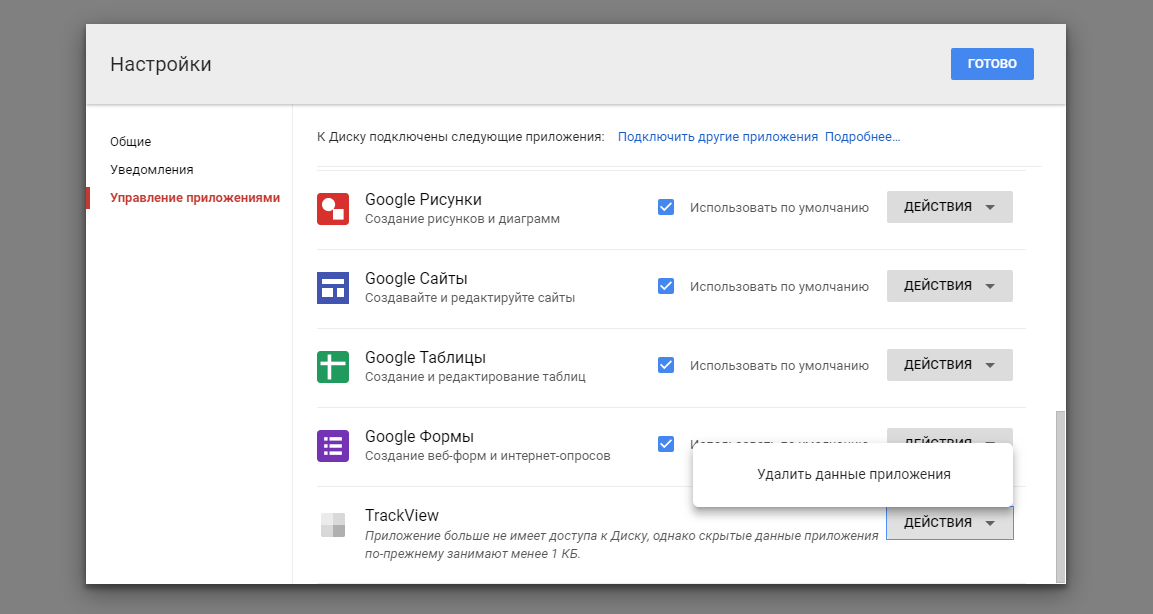The width and height of the screenshot is (1153, 614).
Task: Click the Google Таблицы app title
Action: pos(426,357)
